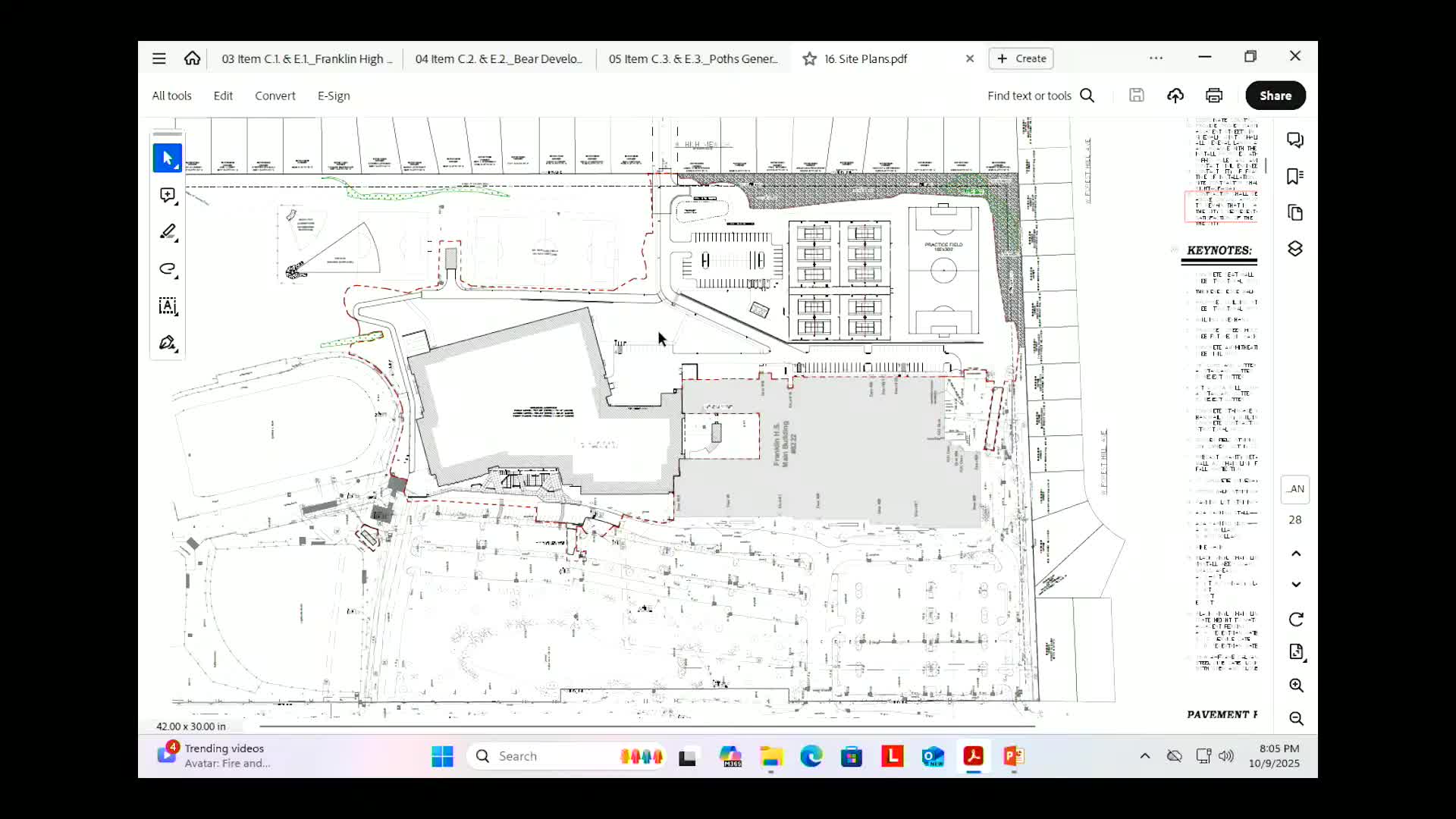Open the Edit menu
This screenshot has height=819, width=1456.
(223, 95)
